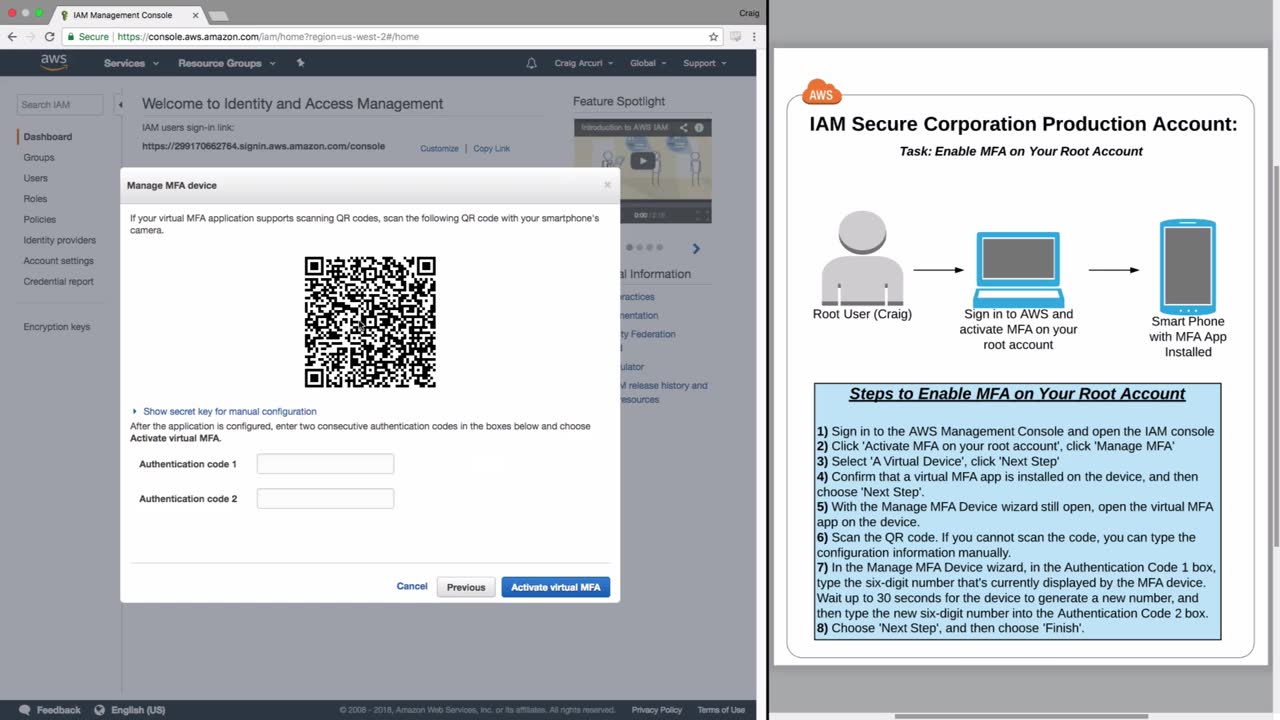Click the Root User person icon
The width and height of the screenshot is (1280, 720).
(x=861, y=258)
